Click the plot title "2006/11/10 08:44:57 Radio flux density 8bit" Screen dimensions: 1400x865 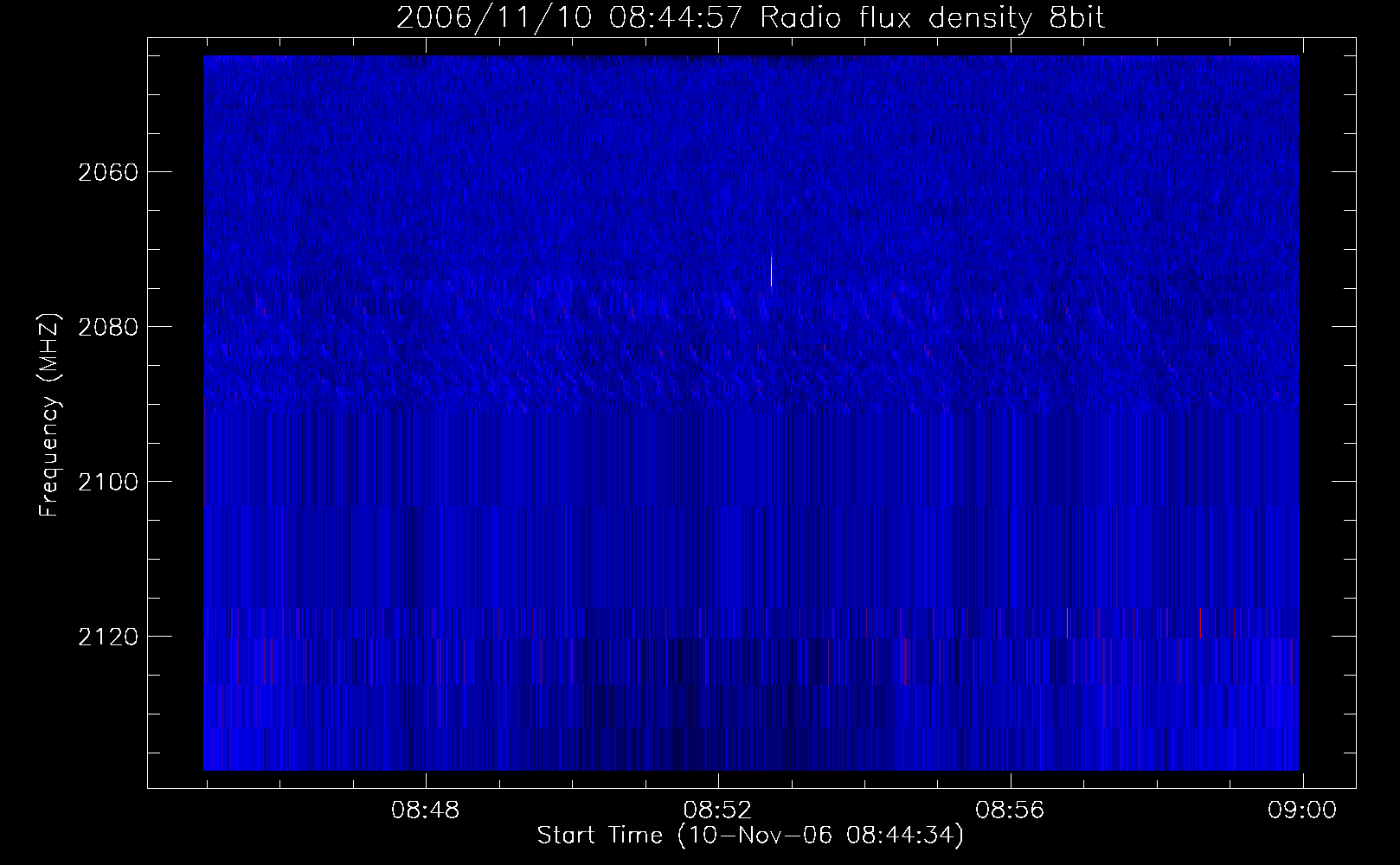click(x=751, y=18)
